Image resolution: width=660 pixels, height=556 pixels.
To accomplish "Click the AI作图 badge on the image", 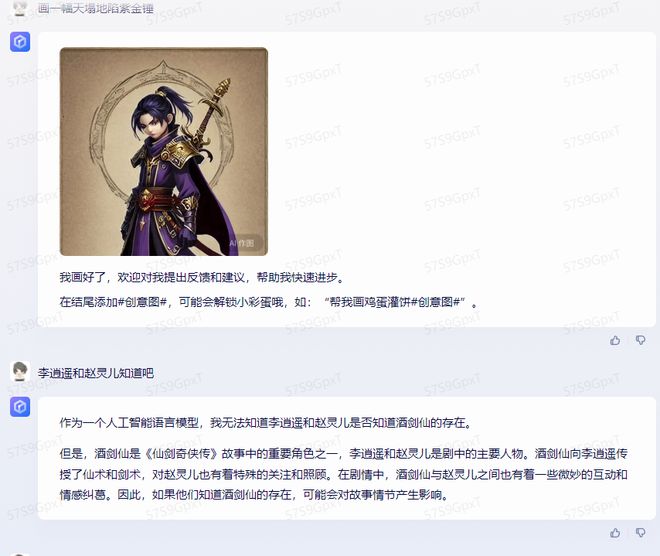I will [242, 243].
